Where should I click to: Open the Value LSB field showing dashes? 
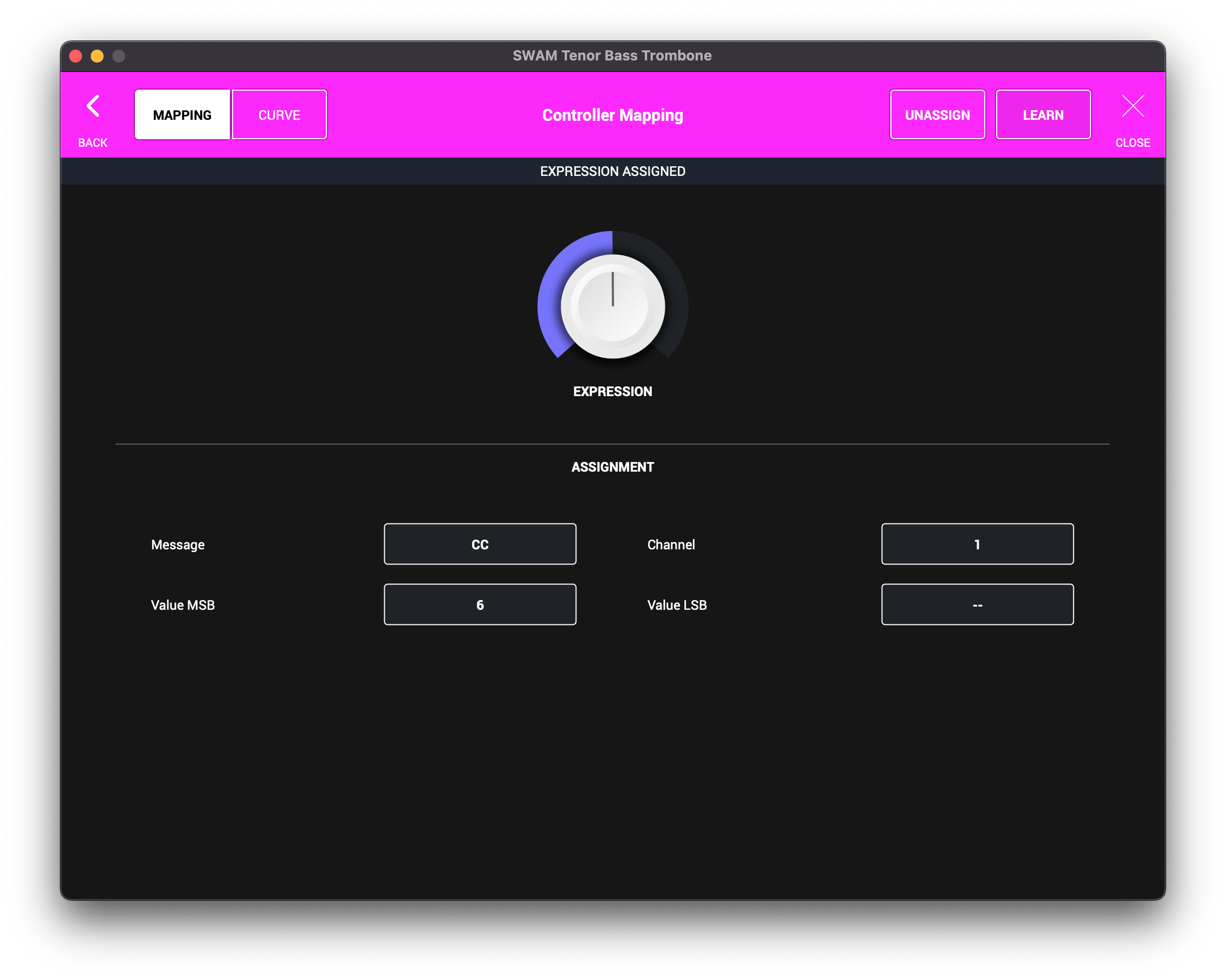click(x=977, y=604)
